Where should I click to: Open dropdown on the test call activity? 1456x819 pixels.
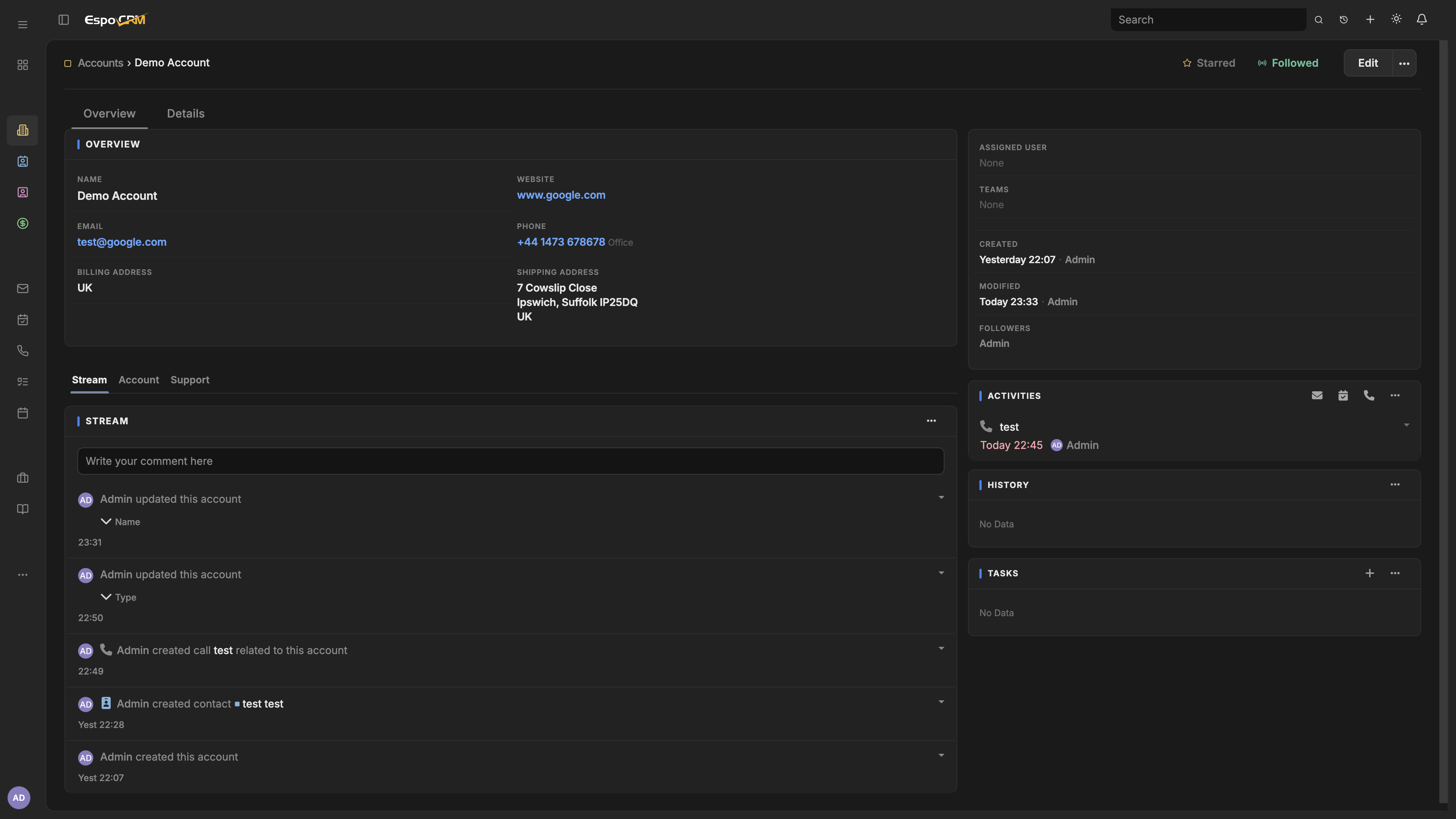tap(1406, 425)
